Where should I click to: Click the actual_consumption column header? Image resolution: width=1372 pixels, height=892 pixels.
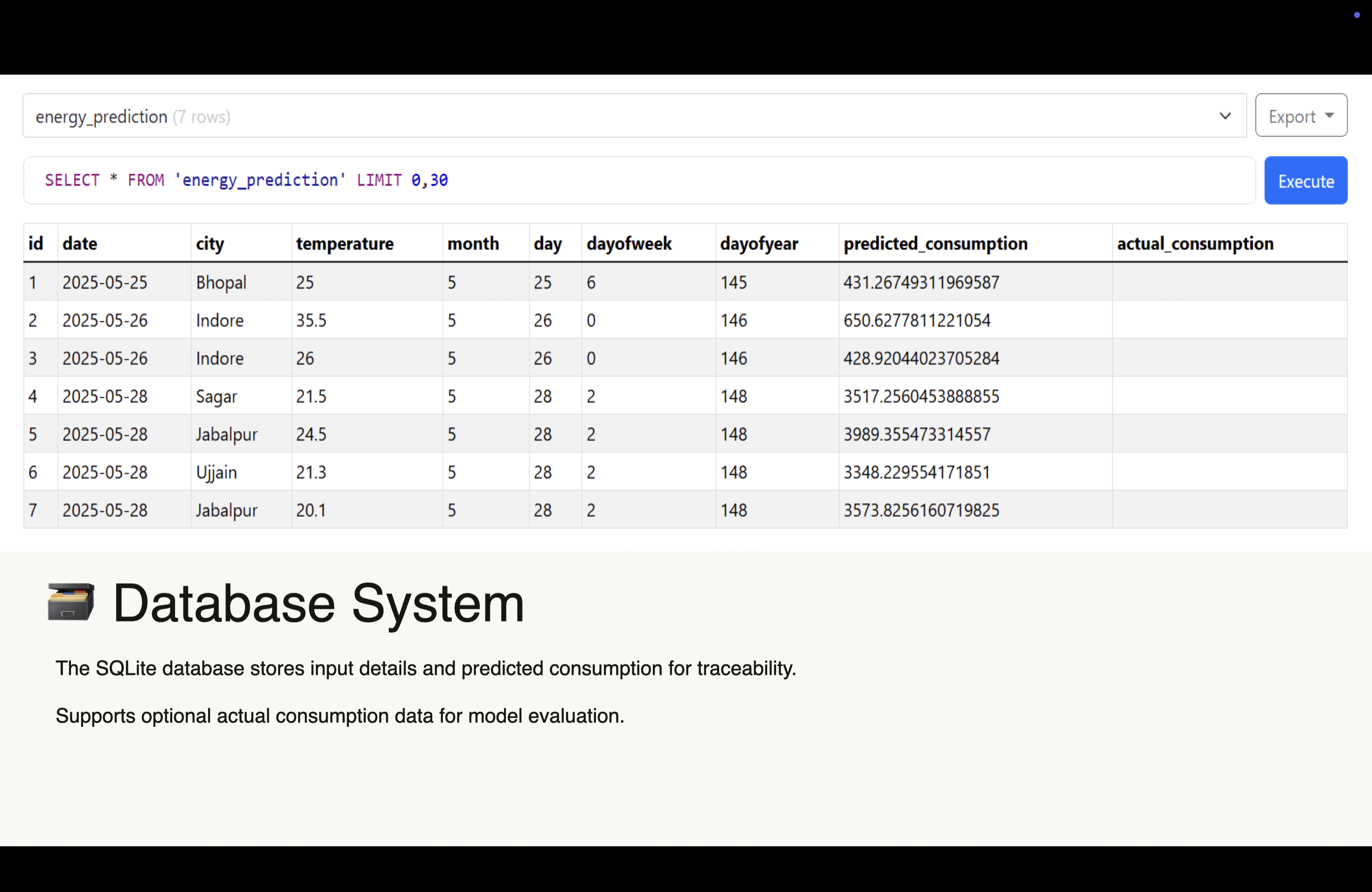click(1195, 244)
